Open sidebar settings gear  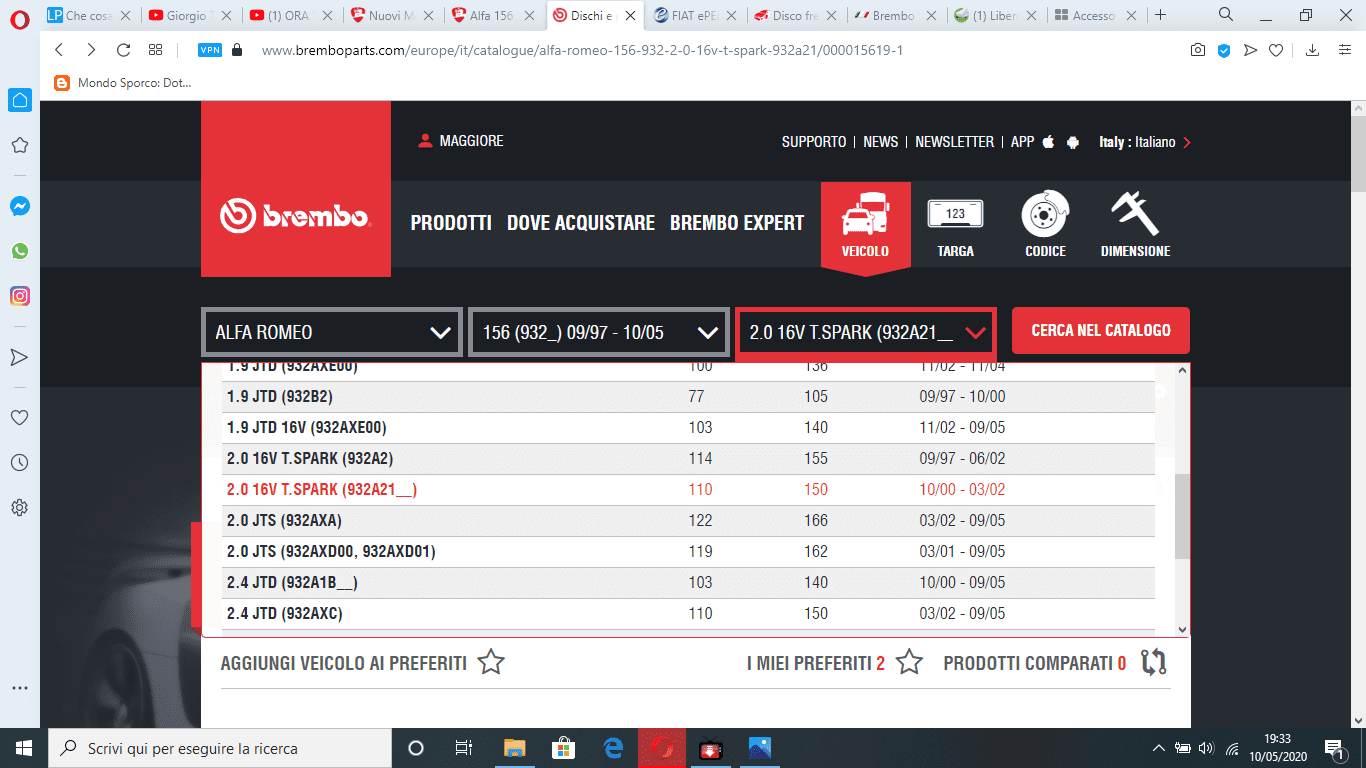pos(19,508)
